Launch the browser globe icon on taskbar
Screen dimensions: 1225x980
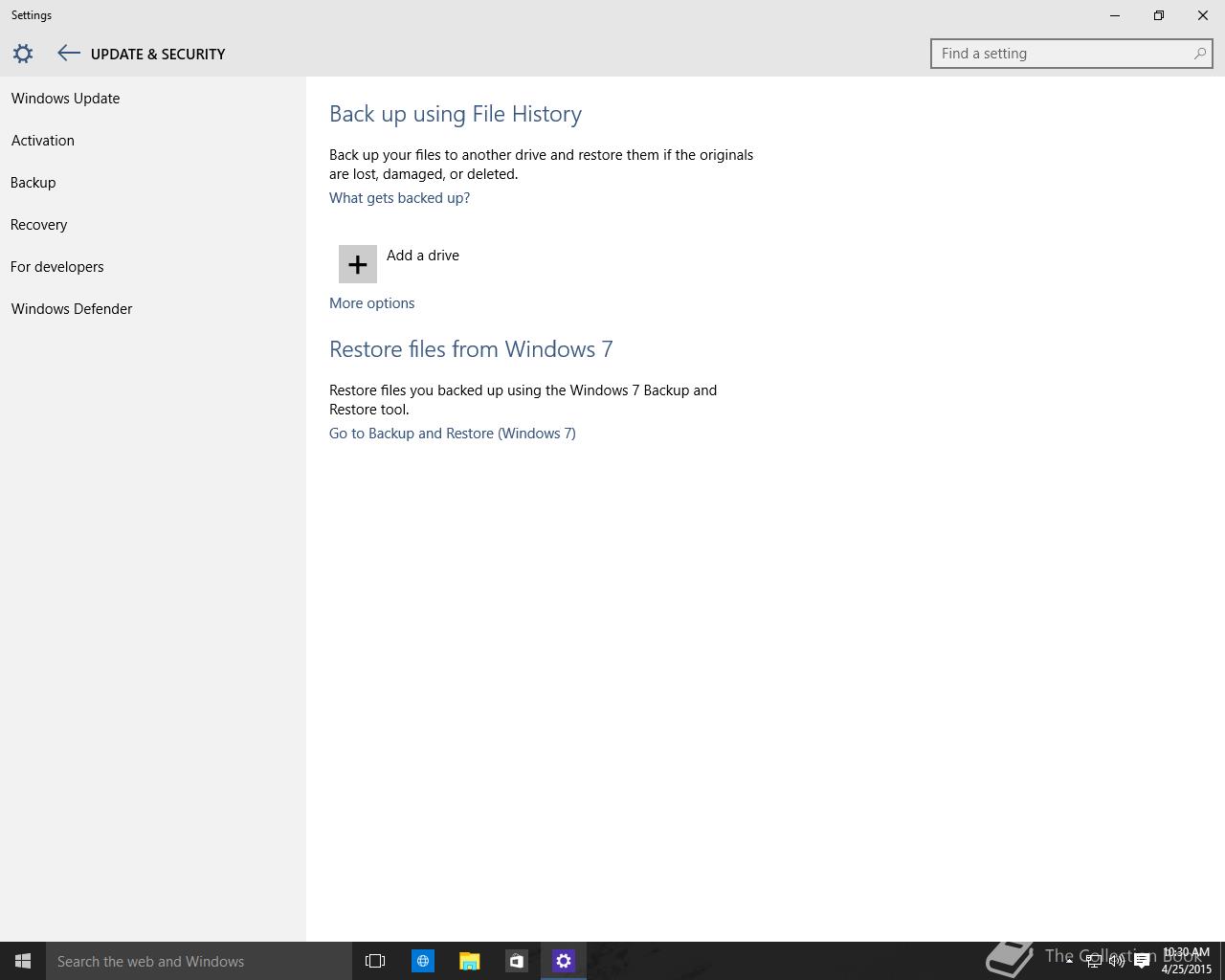click(422, 961)
